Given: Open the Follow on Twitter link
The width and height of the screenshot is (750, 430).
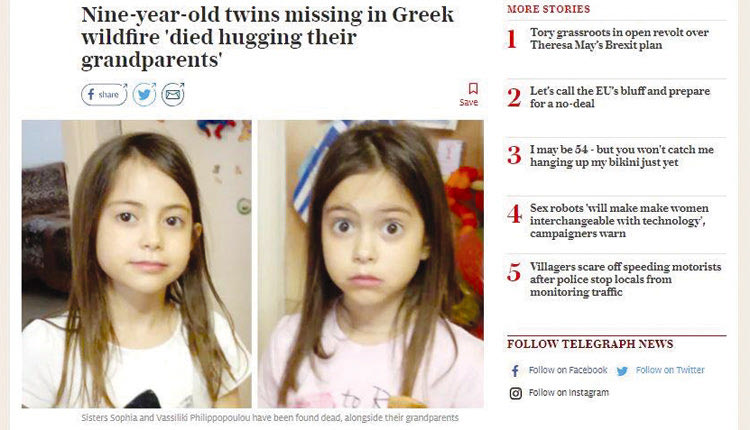Looking at the screenshot, I should [670, 370].
